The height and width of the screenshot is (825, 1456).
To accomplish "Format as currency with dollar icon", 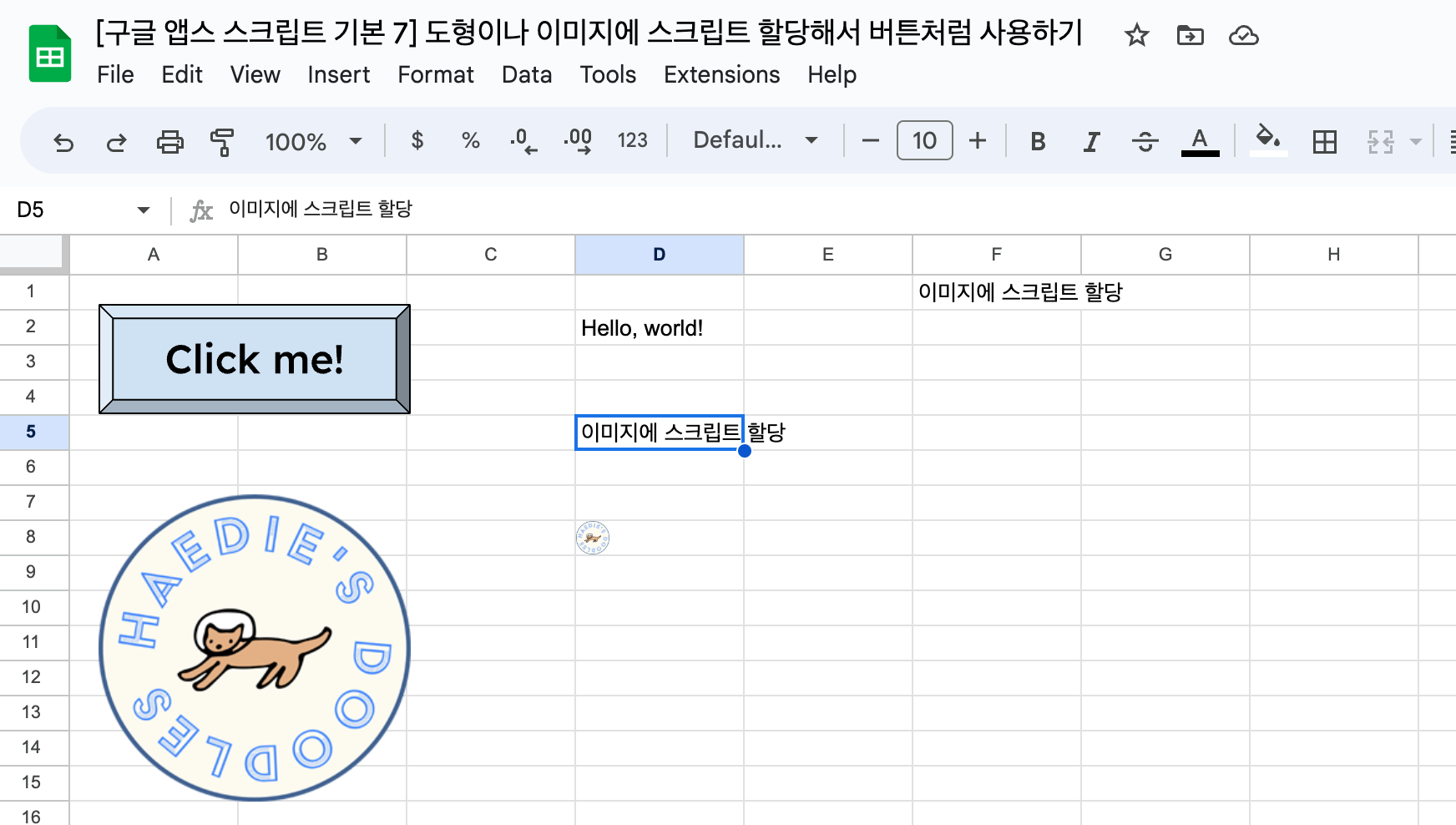I will click(417, 140).
